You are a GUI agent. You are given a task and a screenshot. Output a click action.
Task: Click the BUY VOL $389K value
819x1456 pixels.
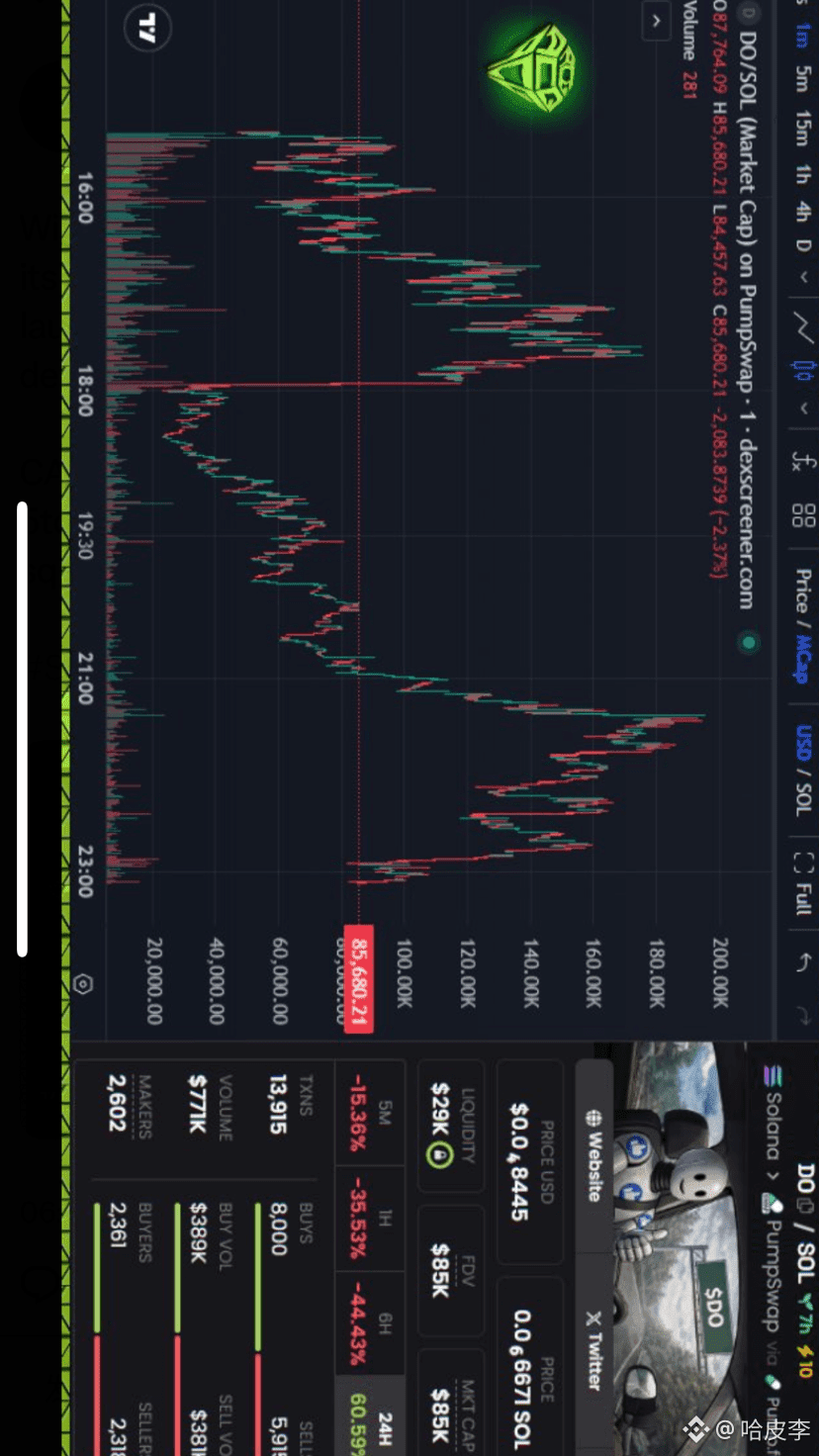pyautogui.click(x=197, y=1232)
